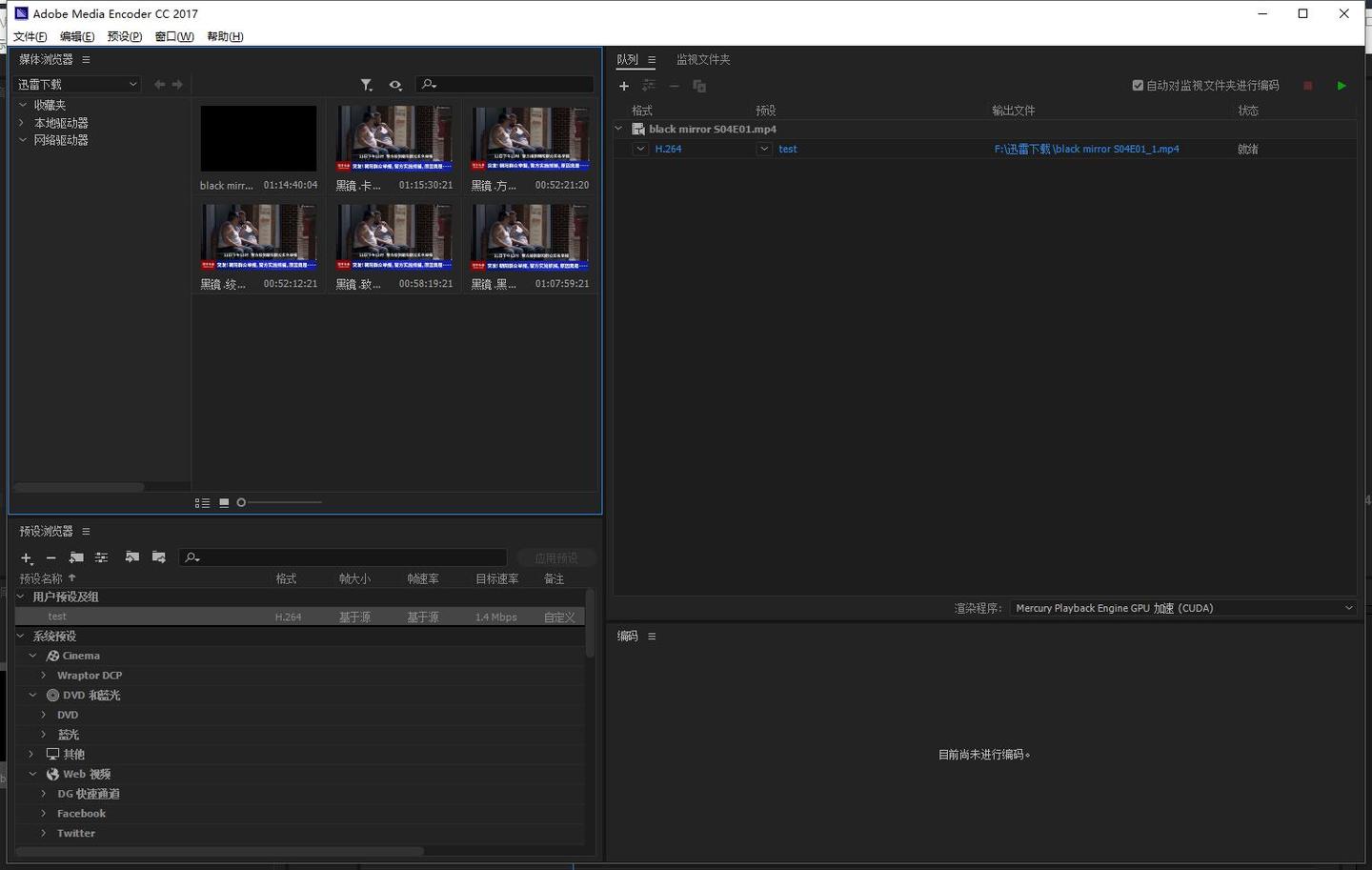Click the media browser search field
The width and height of the screenshot is (1372, 870).
505,85
